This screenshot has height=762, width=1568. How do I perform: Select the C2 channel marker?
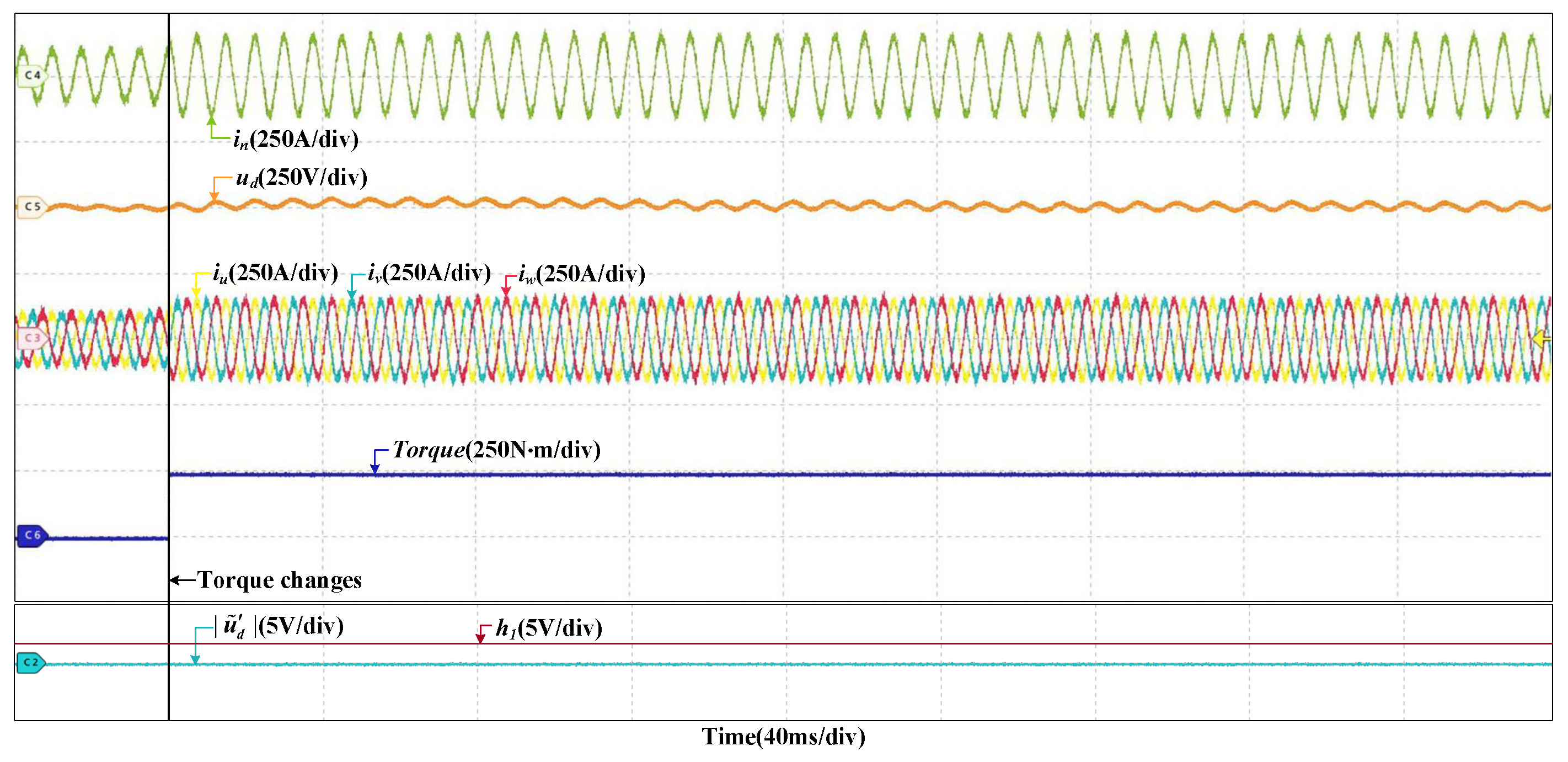tap(30, 662)
